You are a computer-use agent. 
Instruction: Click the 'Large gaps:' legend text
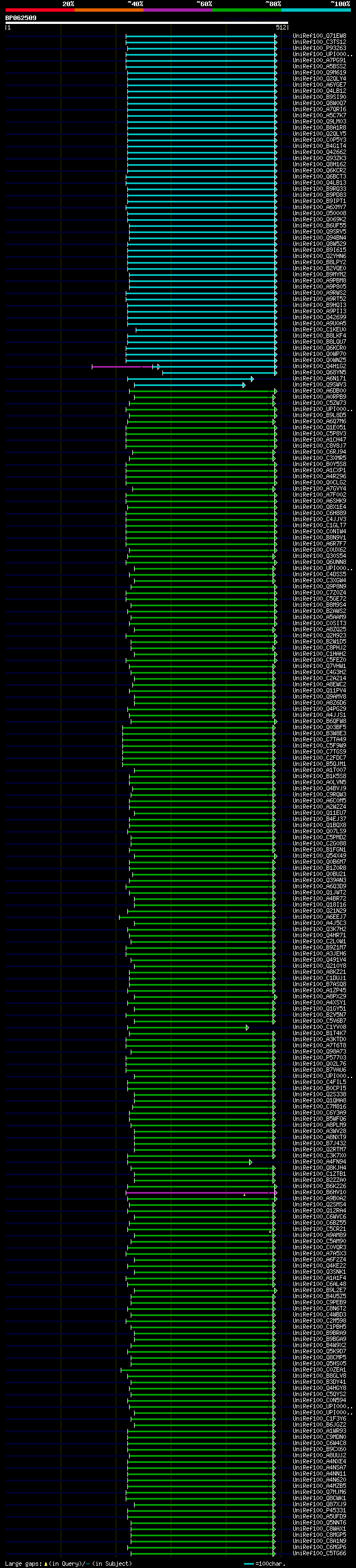(x=23, y=1564)
